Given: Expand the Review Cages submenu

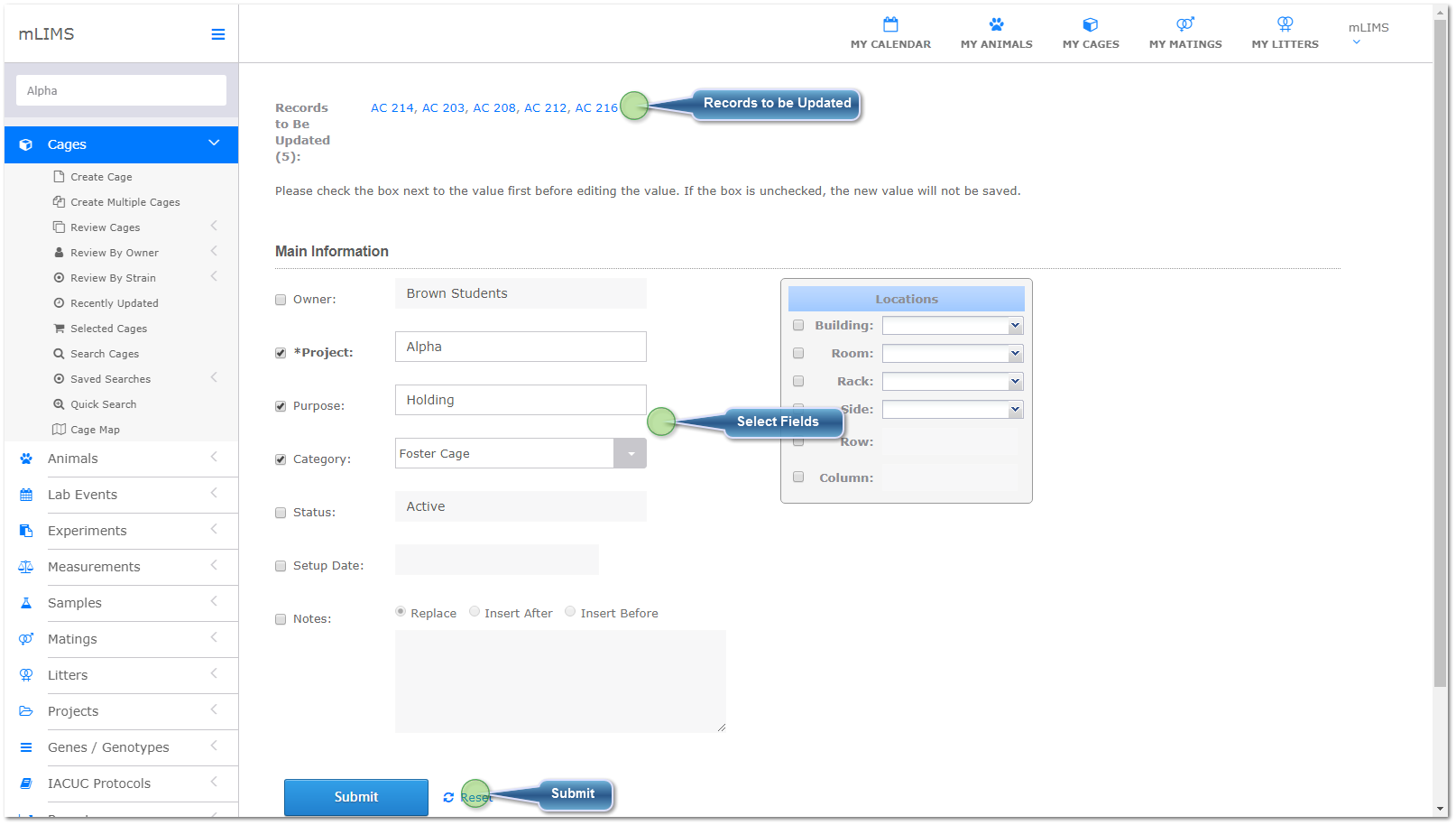Looking at the screenshot, I should click(x=214, y=226).
